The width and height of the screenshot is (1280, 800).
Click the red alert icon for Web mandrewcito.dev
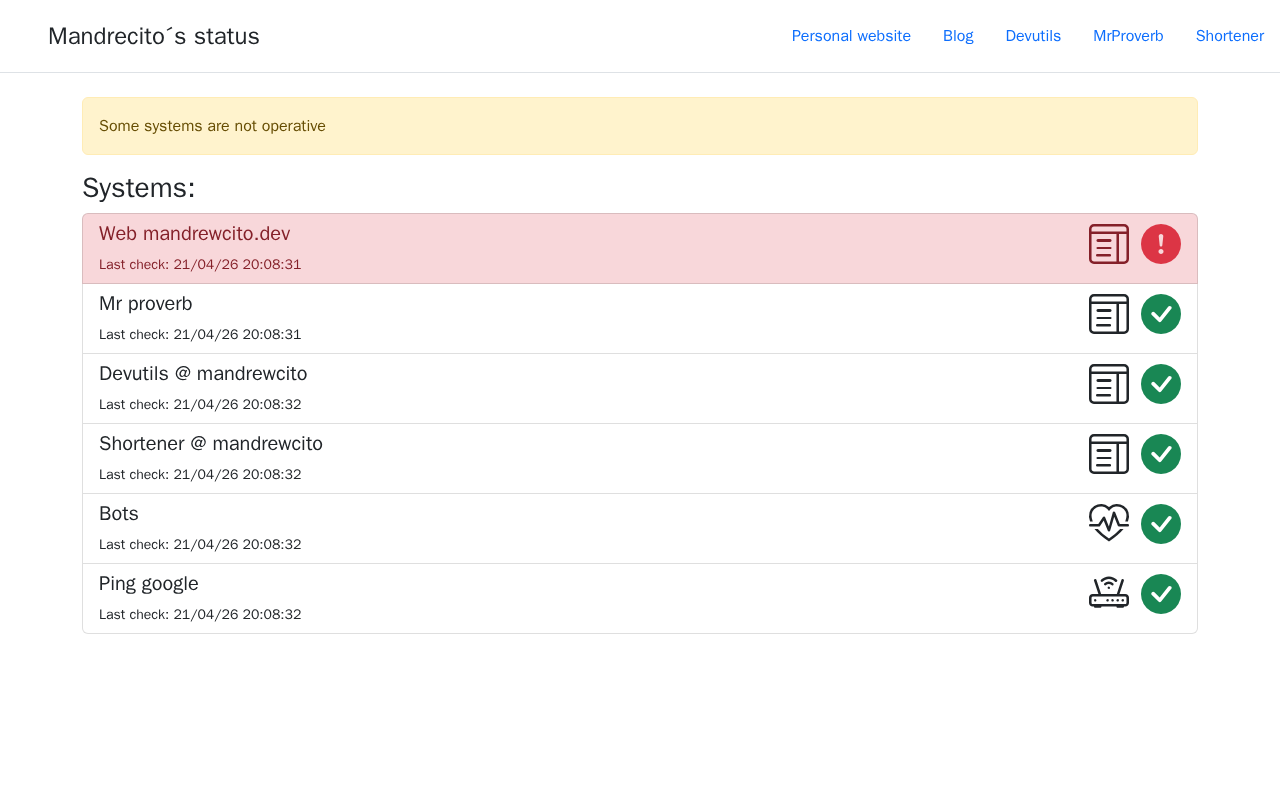[1161, 244]
